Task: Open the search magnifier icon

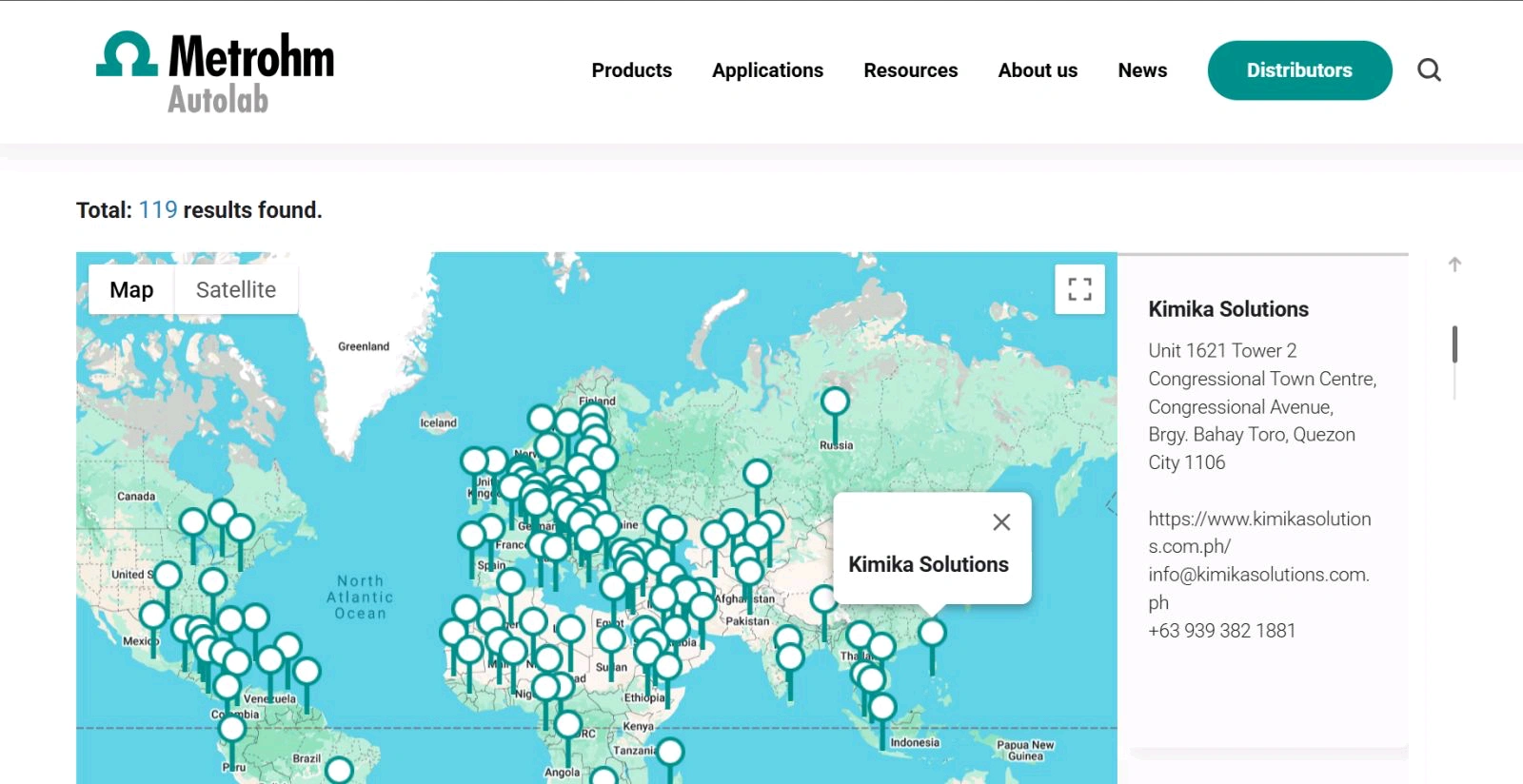Action: pos(1429,70)
